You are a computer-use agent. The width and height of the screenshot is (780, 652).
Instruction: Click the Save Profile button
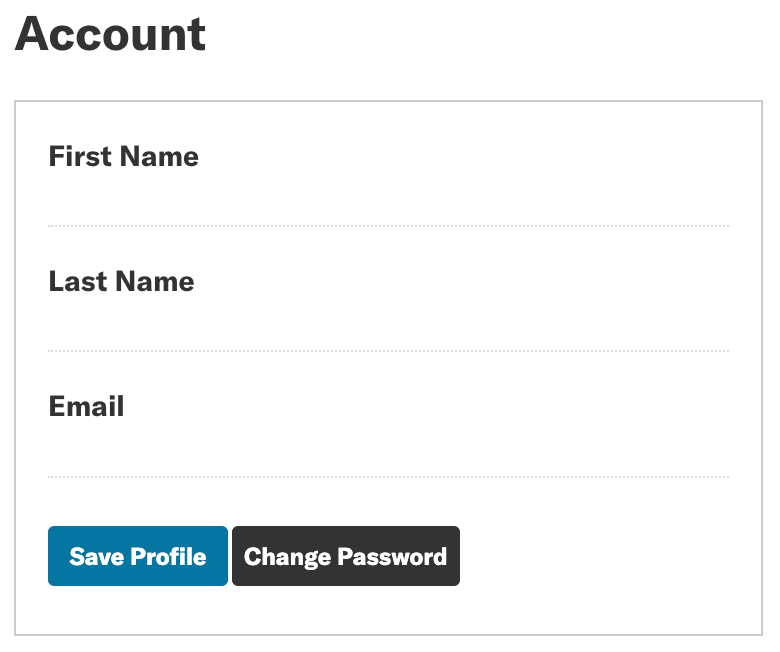pos(138,556)
